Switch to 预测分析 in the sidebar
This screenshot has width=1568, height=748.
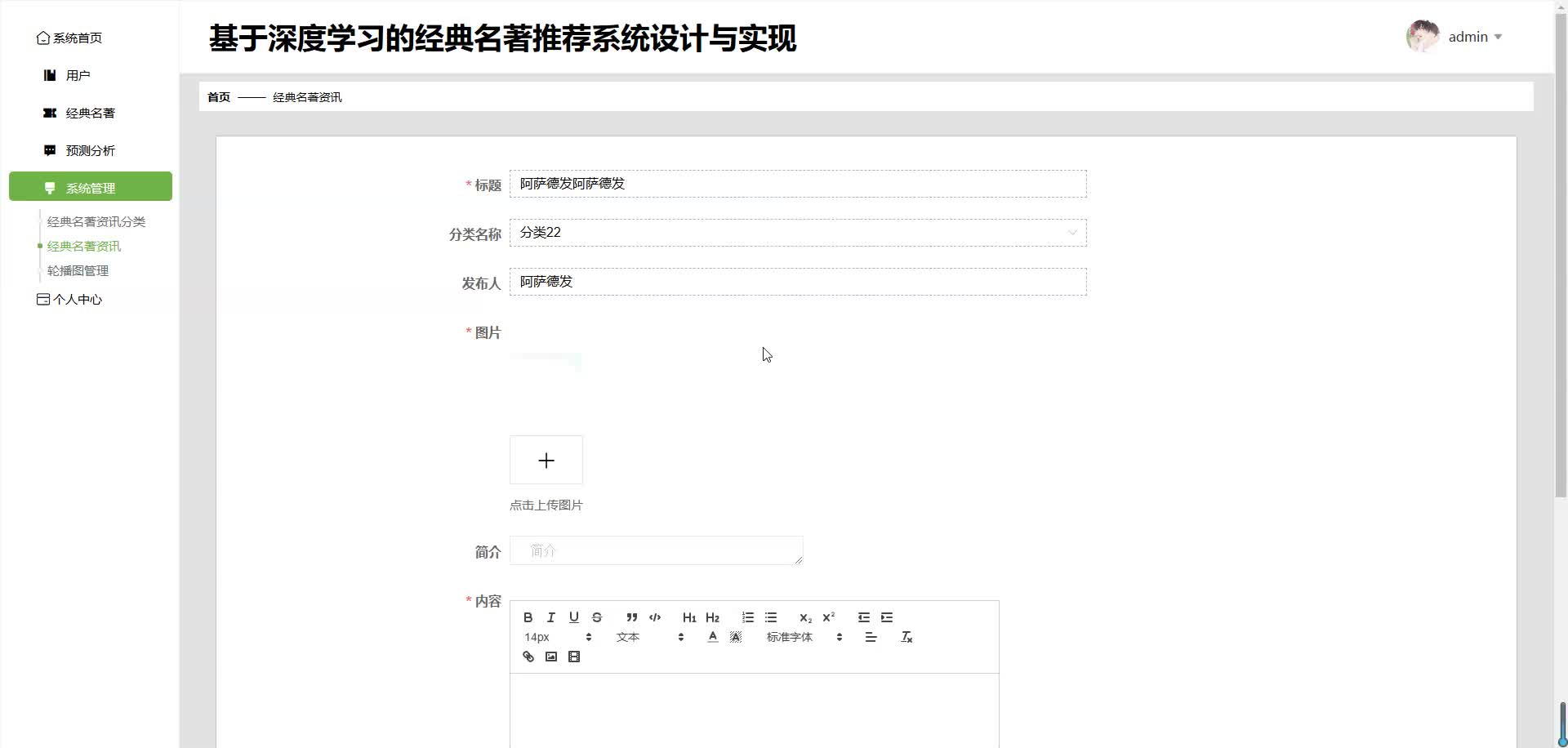coord(90,150)
